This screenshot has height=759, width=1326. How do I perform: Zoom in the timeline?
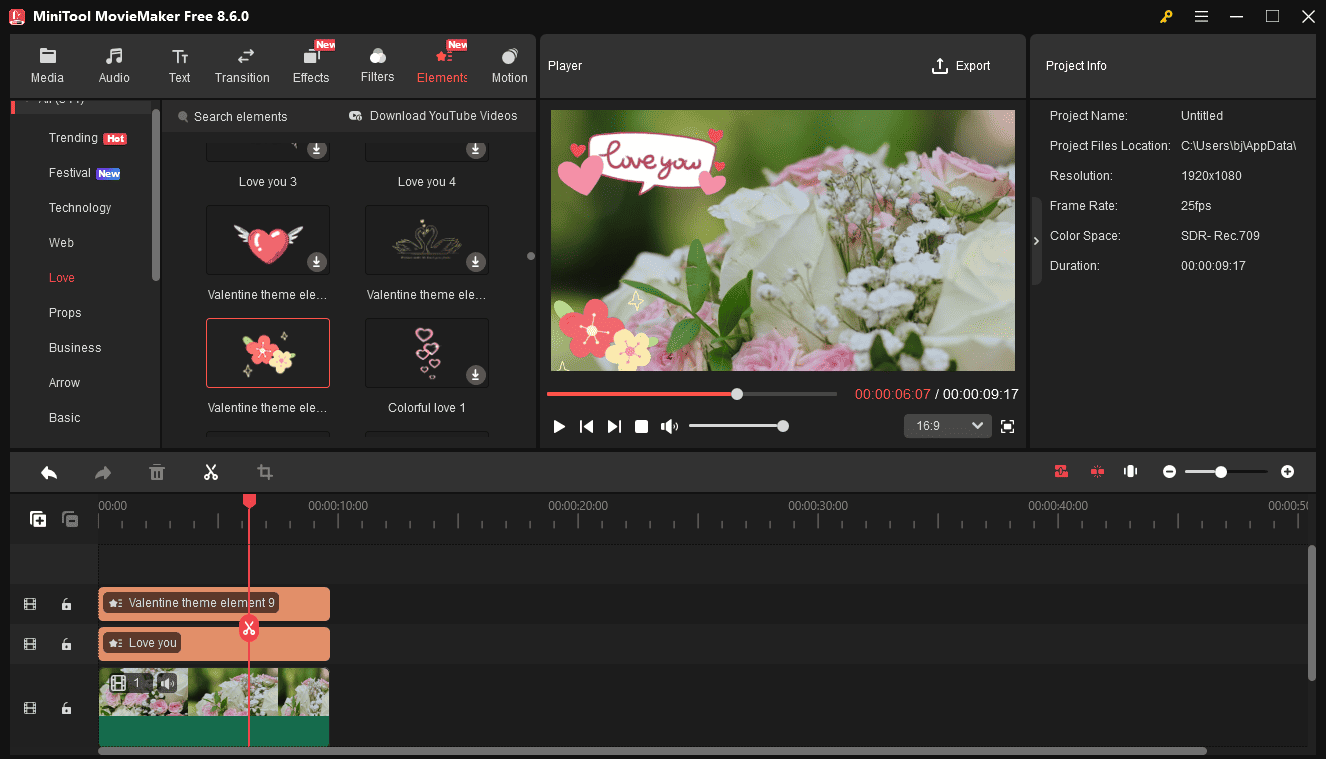pyautogui.click(x=1287, y=471)
